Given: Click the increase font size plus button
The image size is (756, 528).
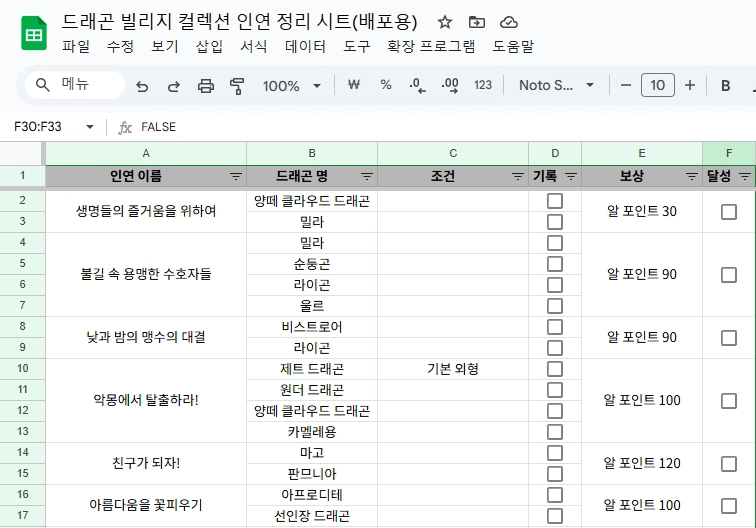Looking at the screenshot, I should click(689, 86).
